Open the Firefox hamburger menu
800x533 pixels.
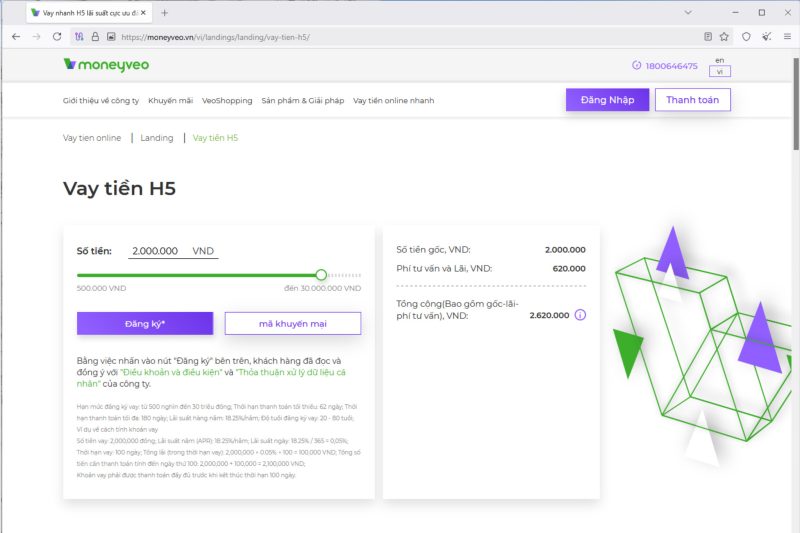[x=787, y=37]
